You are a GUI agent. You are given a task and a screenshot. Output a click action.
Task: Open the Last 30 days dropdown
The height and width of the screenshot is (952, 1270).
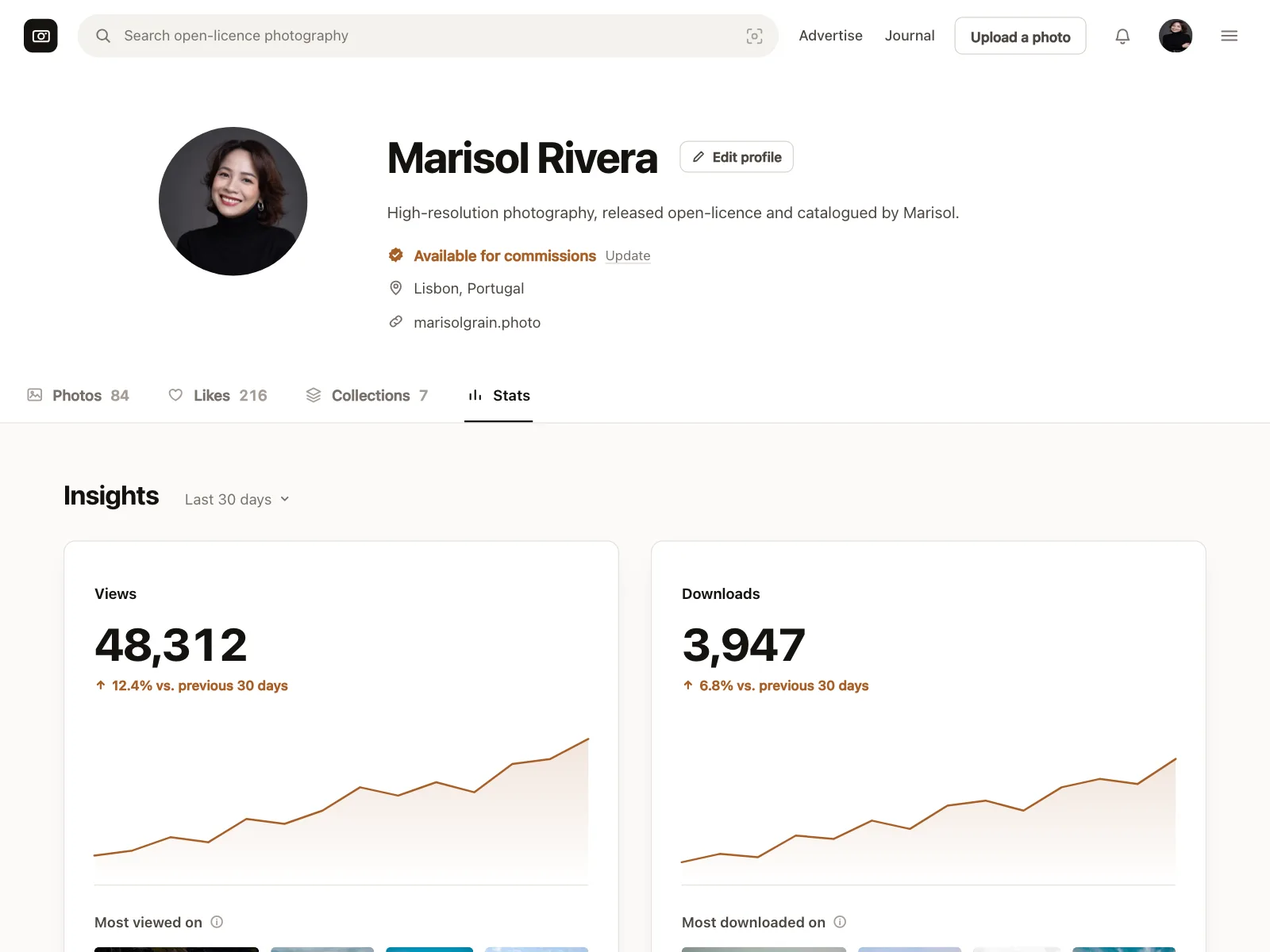[237, 499]
